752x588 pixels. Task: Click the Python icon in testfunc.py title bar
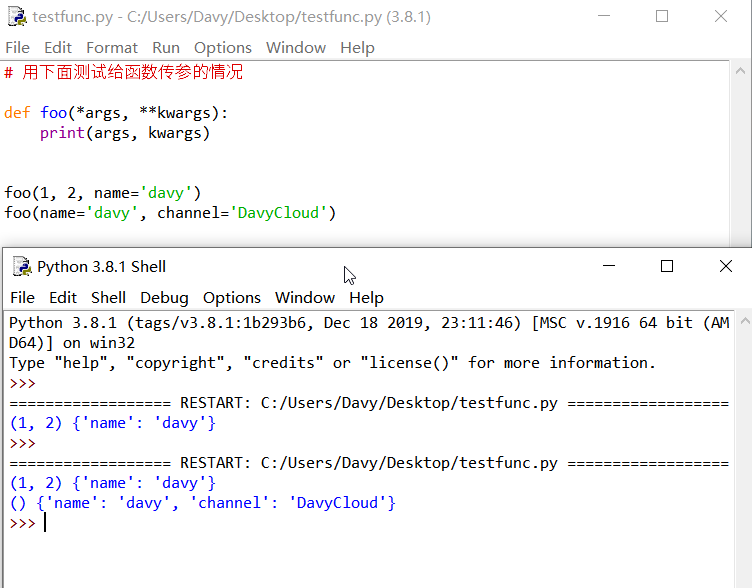[x=17, y=16]
